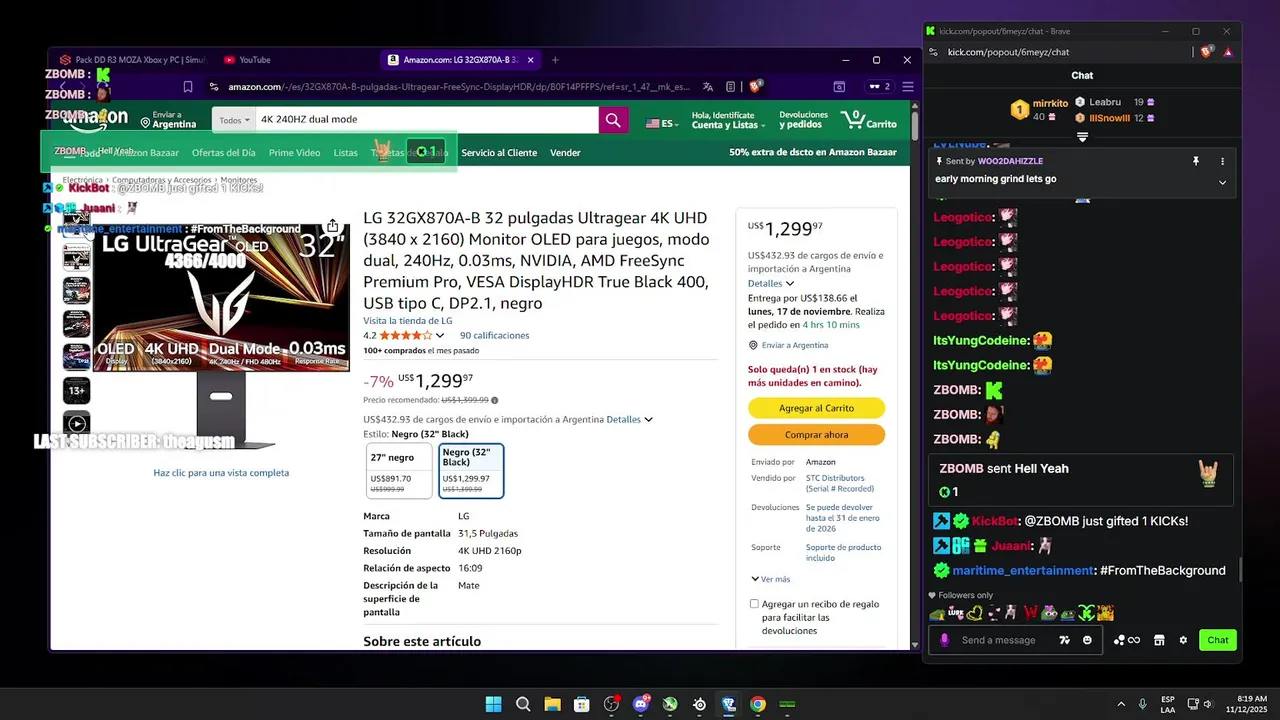Select the Negro (32" Black) style option

click(471, 470)
